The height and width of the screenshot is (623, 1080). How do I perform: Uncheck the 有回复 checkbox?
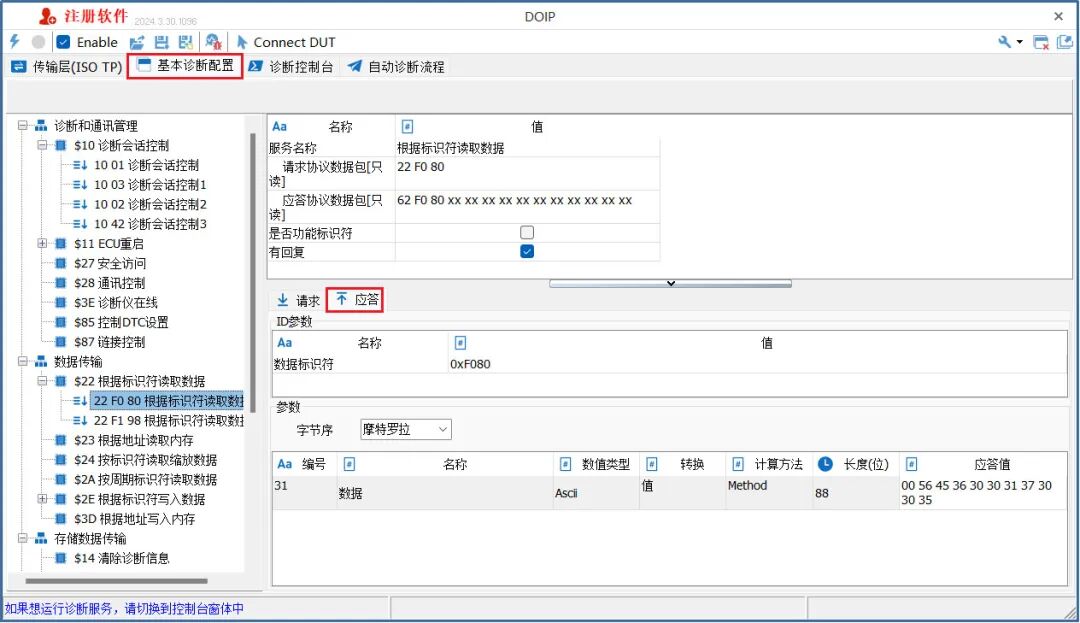(526, 251)
